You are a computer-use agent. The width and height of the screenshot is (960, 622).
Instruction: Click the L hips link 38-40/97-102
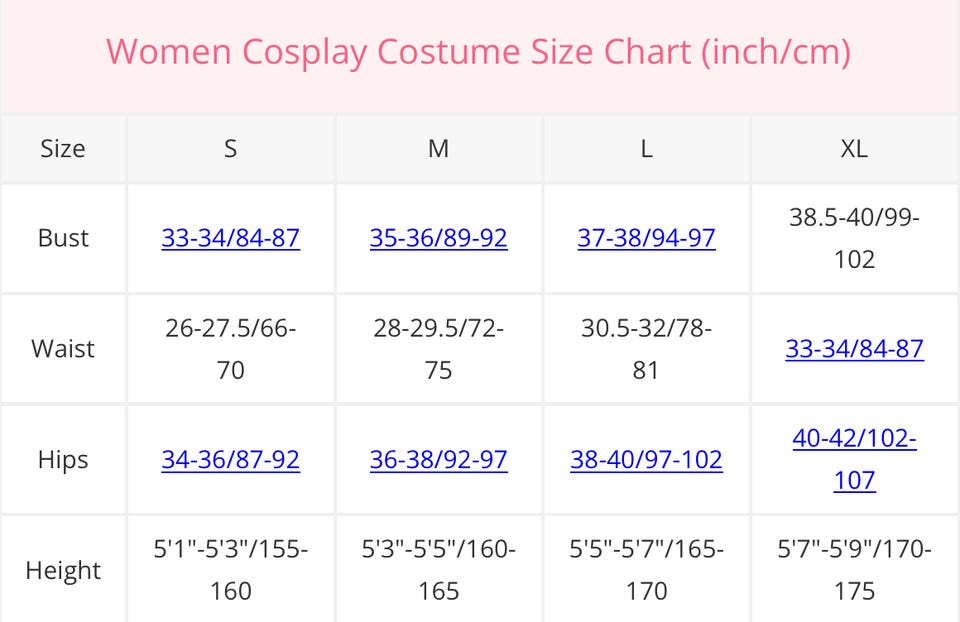coord(646,459)
